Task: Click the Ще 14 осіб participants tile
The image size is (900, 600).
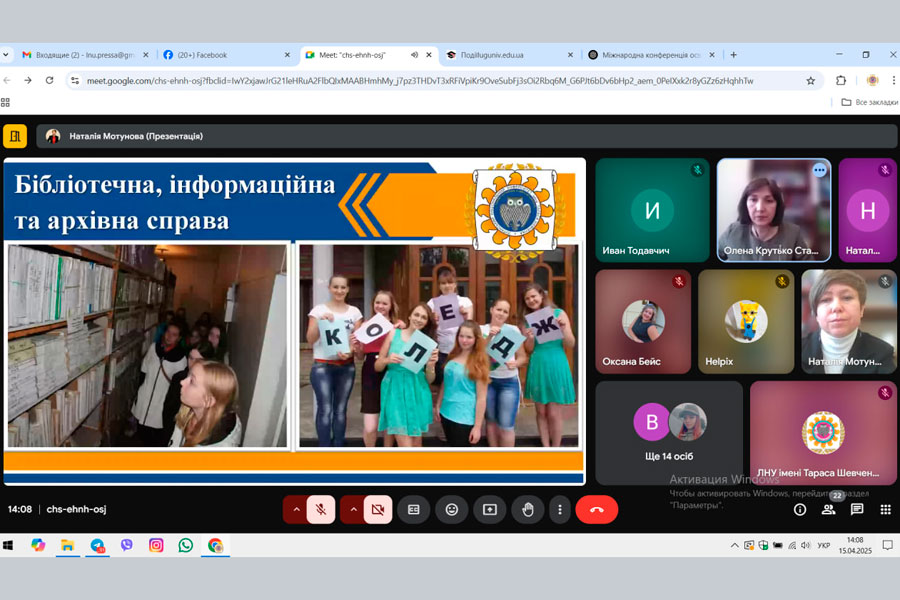Action: [669, 432]
